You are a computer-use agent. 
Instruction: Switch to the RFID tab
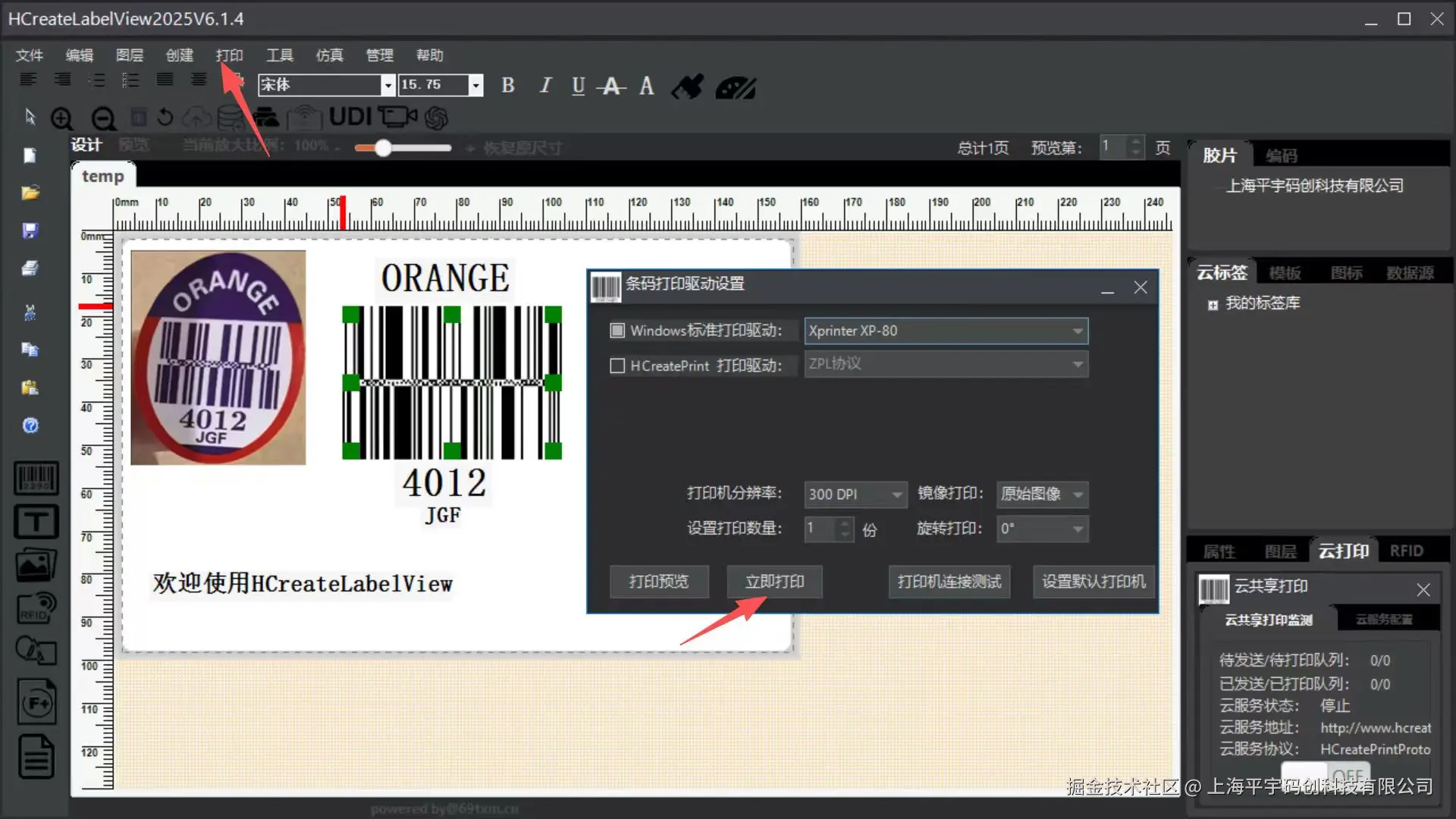1406,551
